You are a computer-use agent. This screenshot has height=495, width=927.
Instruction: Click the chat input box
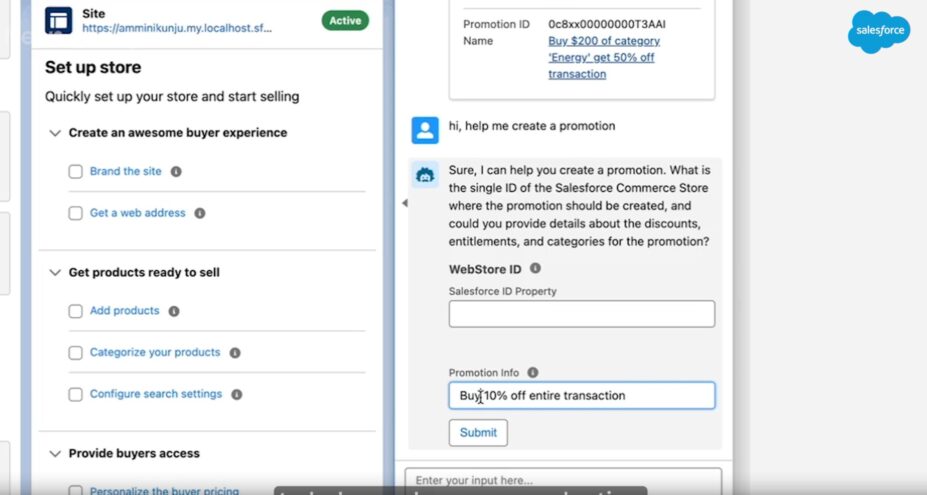[563, 480]
